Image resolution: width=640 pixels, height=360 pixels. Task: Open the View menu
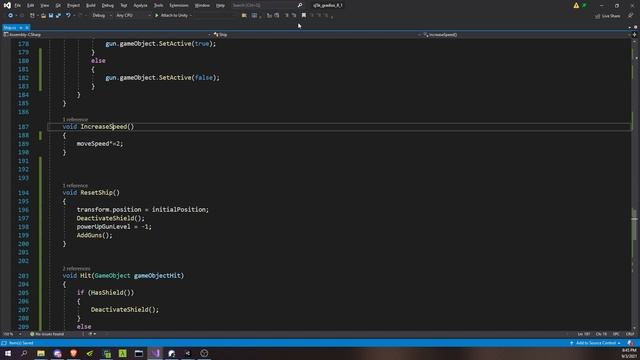coord(44,5)
